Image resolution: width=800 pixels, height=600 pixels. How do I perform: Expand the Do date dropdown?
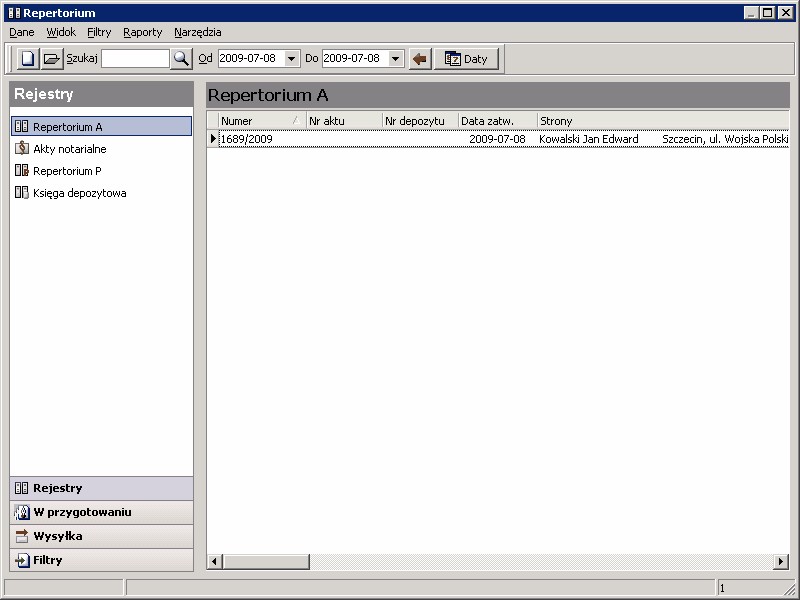[396, 59]
